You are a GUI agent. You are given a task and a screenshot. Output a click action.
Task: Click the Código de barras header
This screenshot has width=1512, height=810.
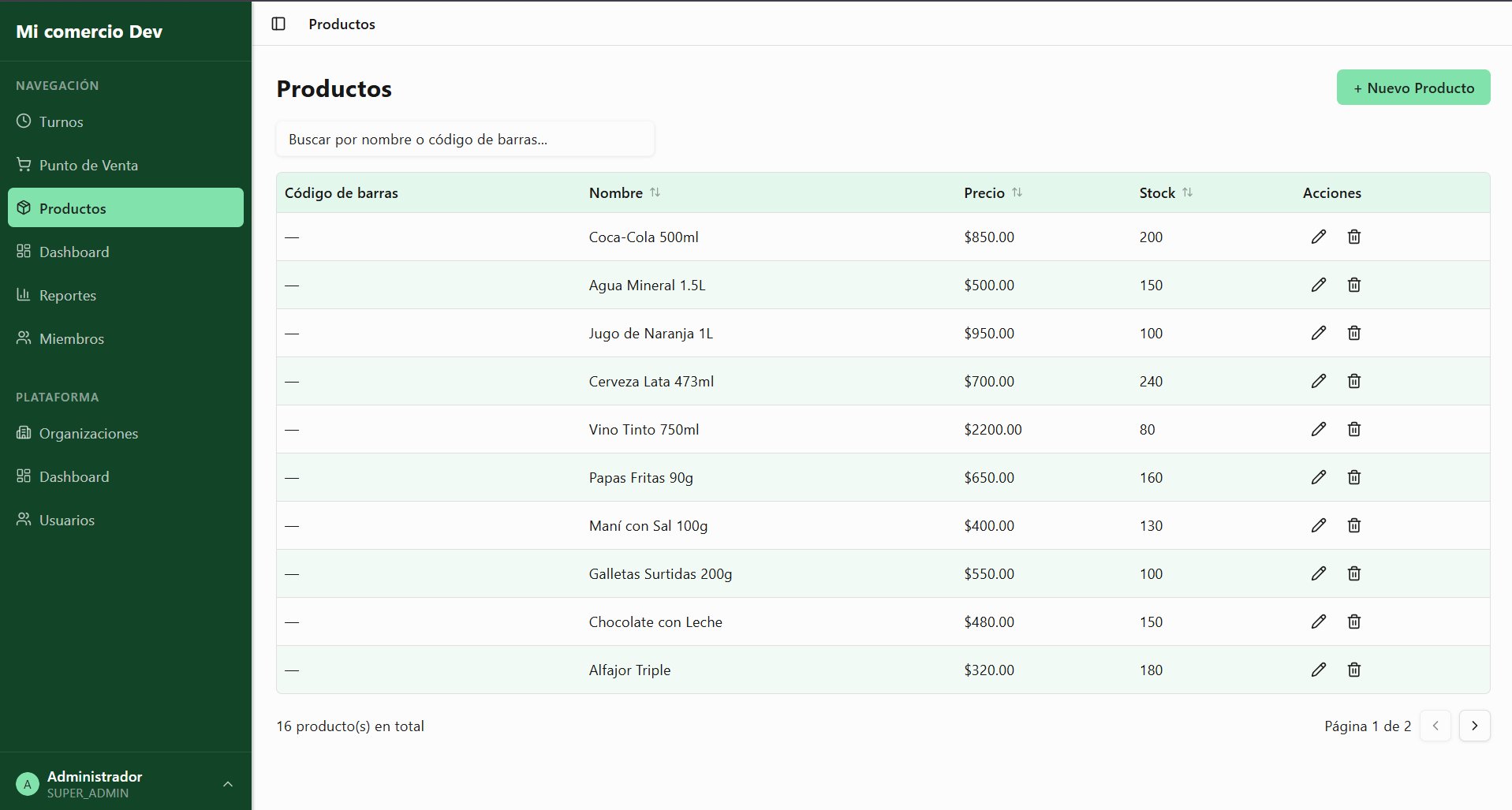(x=341, y=193)
